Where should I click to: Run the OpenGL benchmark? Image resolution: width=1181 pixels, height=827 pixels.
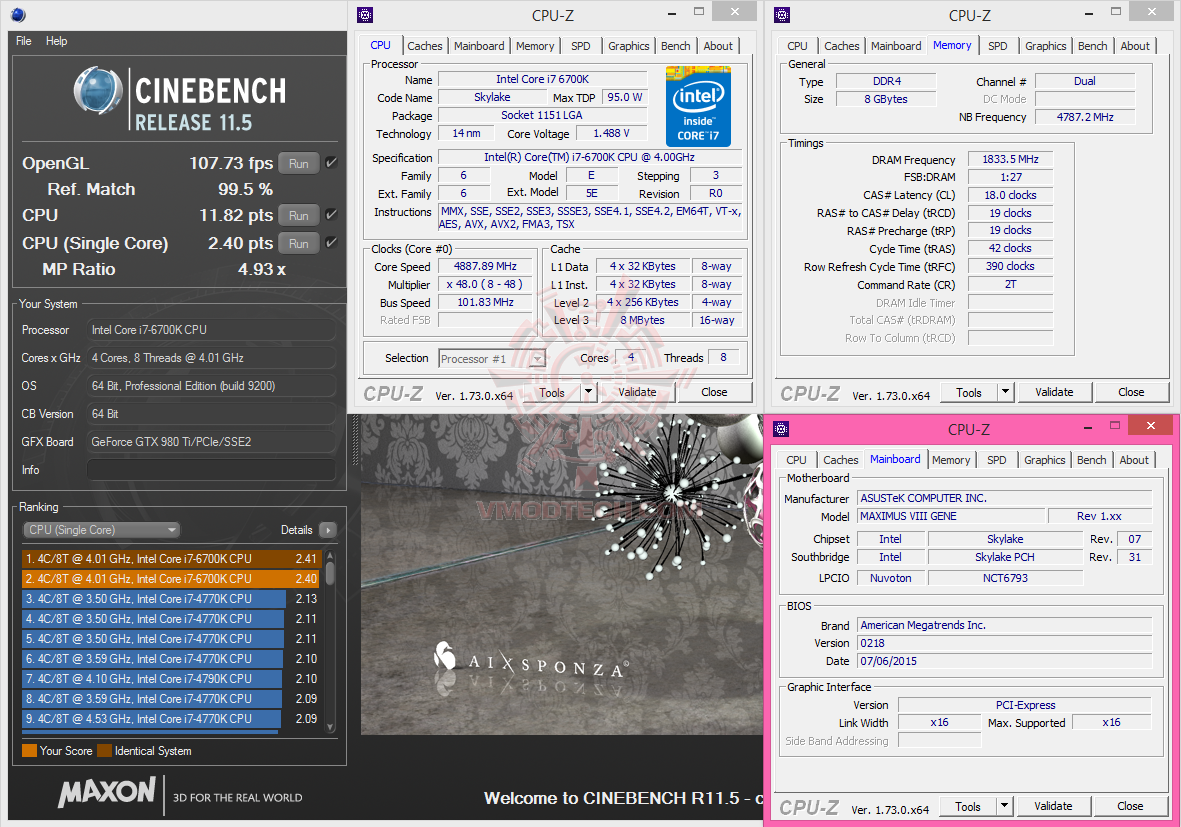(298, 163)
